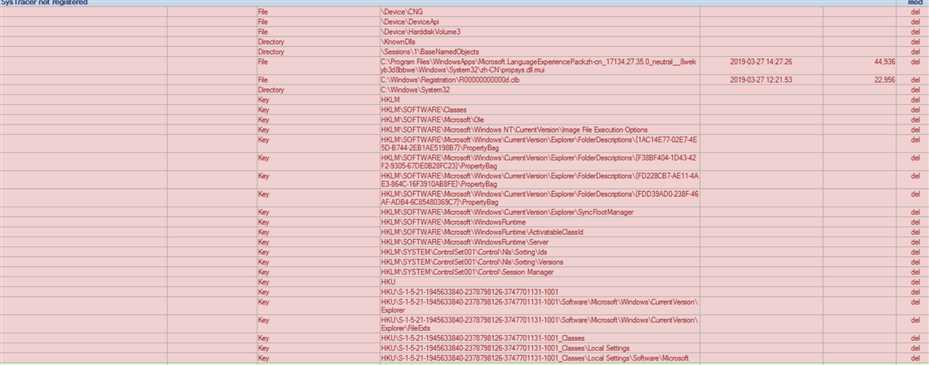929x365 pixels.
Task: Click the Image File Execution Options key
Action: pyautogui.click(x=514, y=129)
